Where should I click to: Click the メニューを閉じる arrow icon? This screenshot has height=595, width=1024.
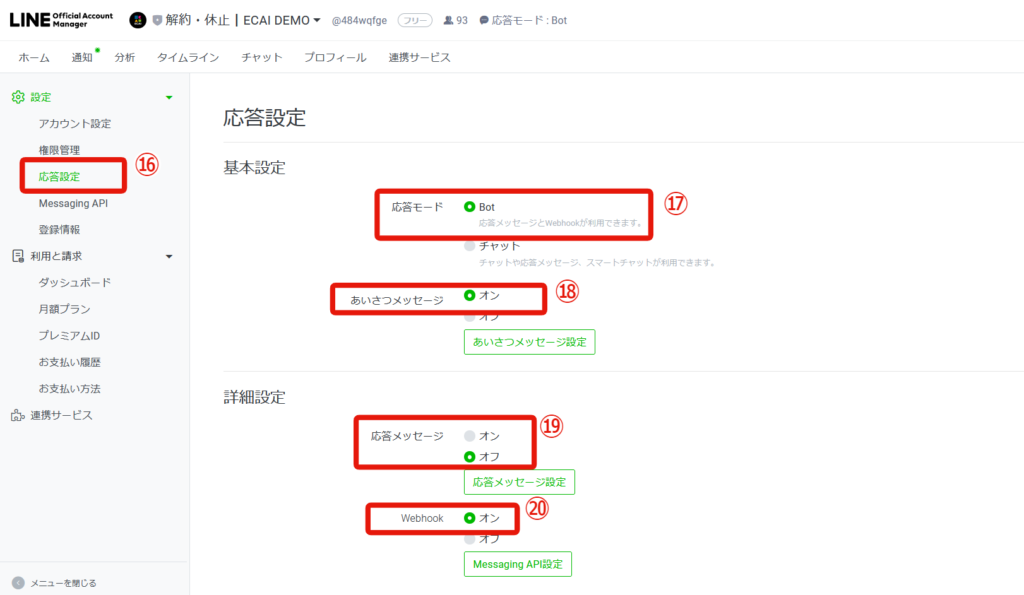[x=18, y=583]
